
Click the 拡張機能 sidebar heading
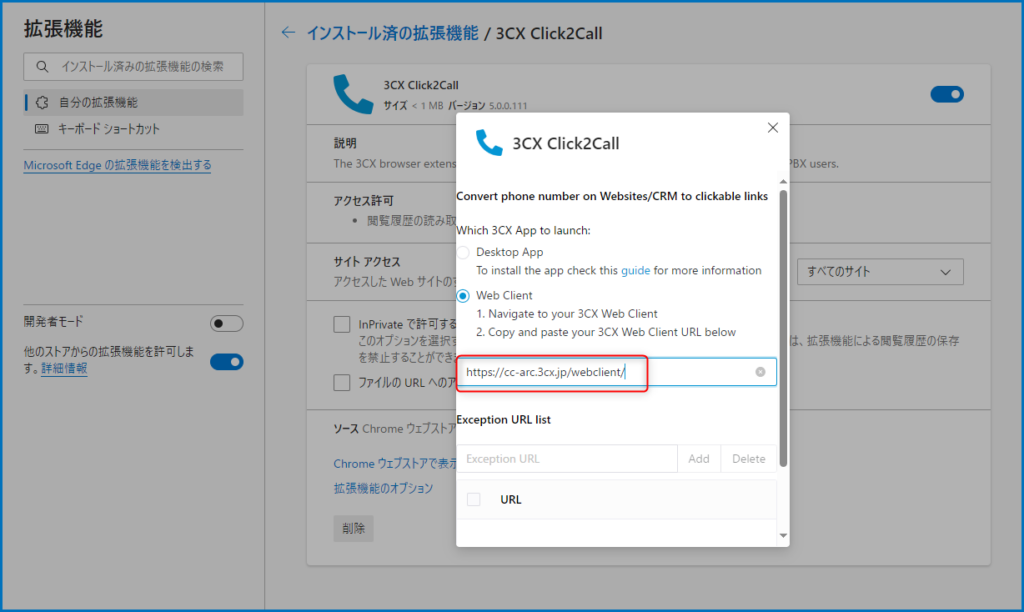tap(63, 29)
